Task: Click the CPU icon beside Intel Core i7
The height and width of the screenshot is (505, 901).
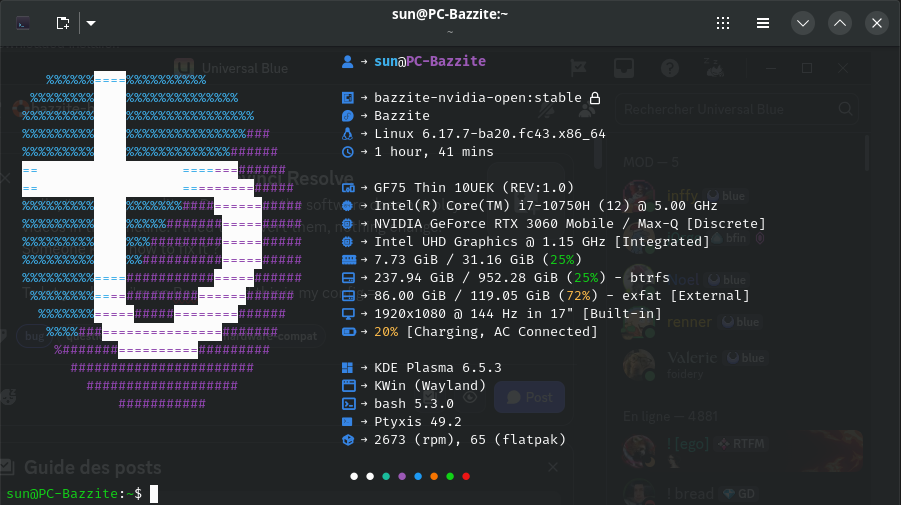Action: [x=347, y=206]
